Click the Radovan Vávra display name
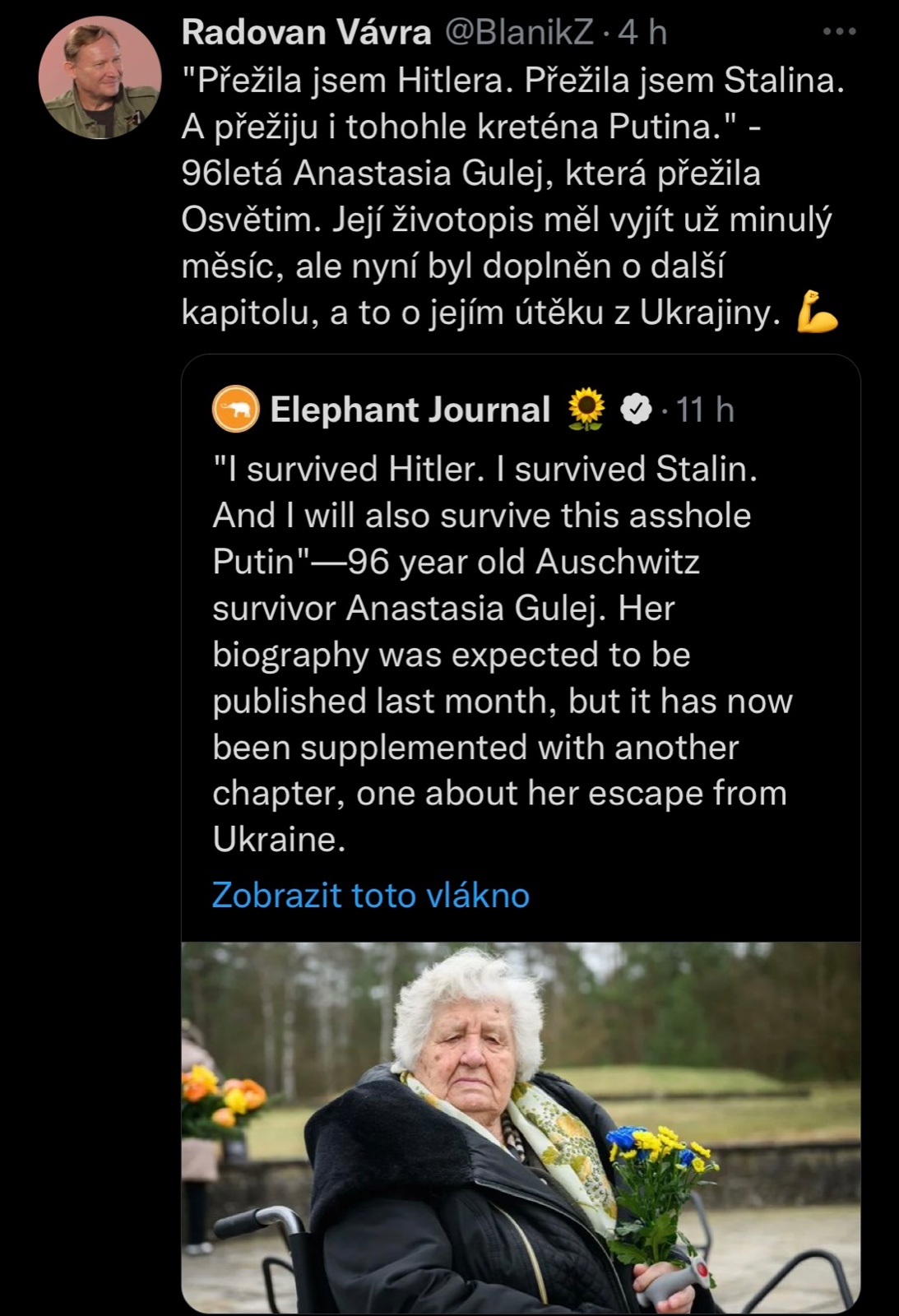The height and width of the screenshot is (1316, 899). coord(306,32)
